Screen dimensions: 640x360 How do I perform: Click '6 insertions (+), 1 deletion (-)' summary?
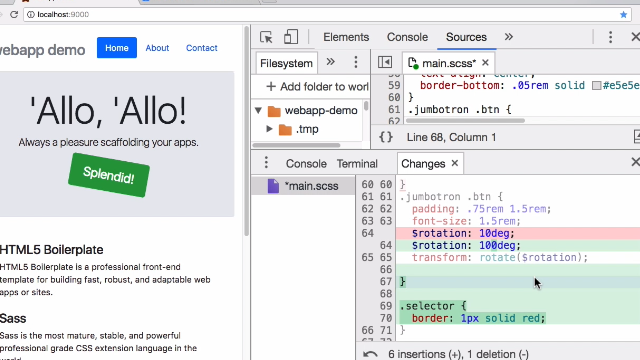458,354
